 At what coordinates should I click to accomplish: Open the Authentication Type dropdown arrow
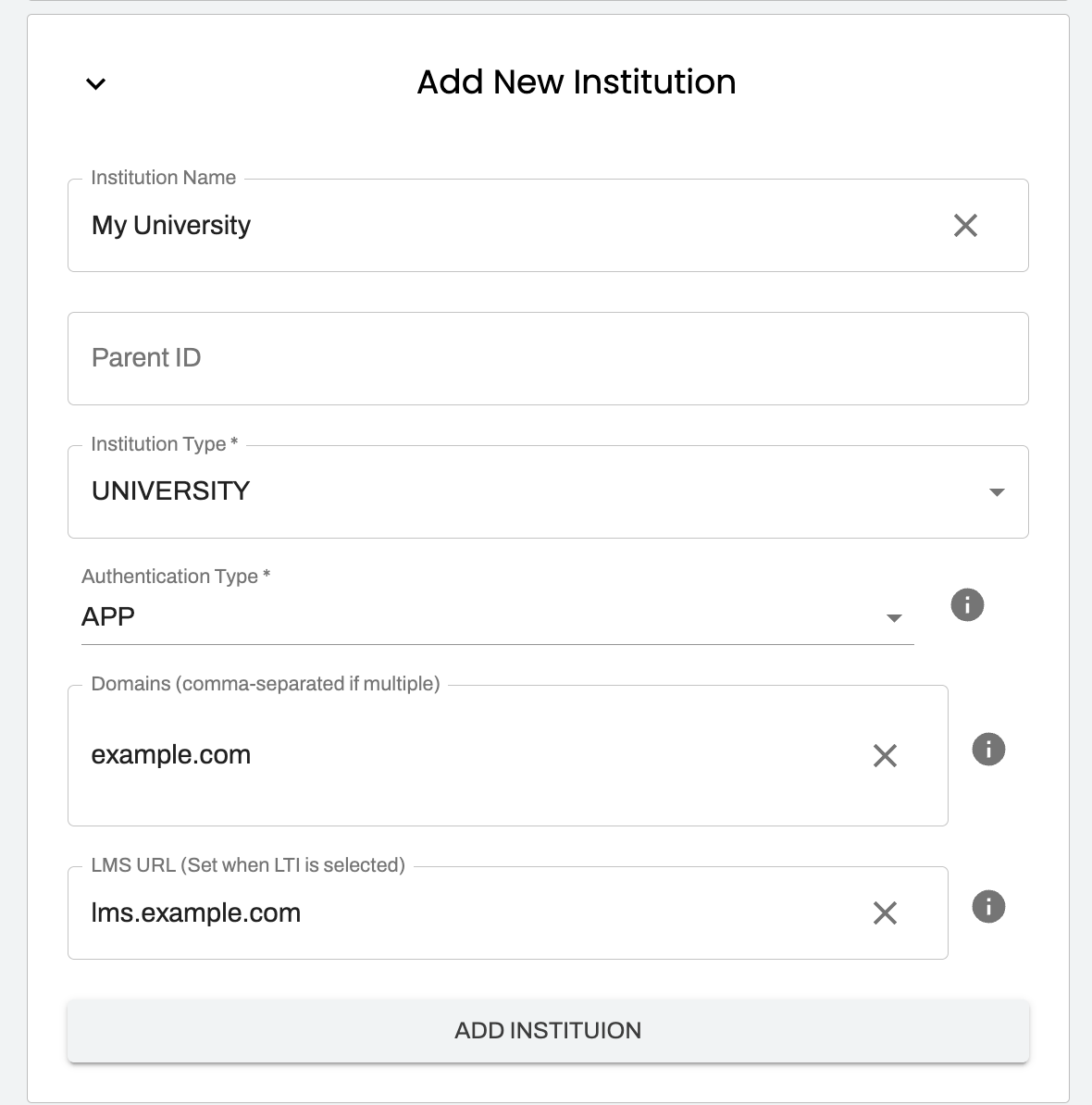coord(894,618)
